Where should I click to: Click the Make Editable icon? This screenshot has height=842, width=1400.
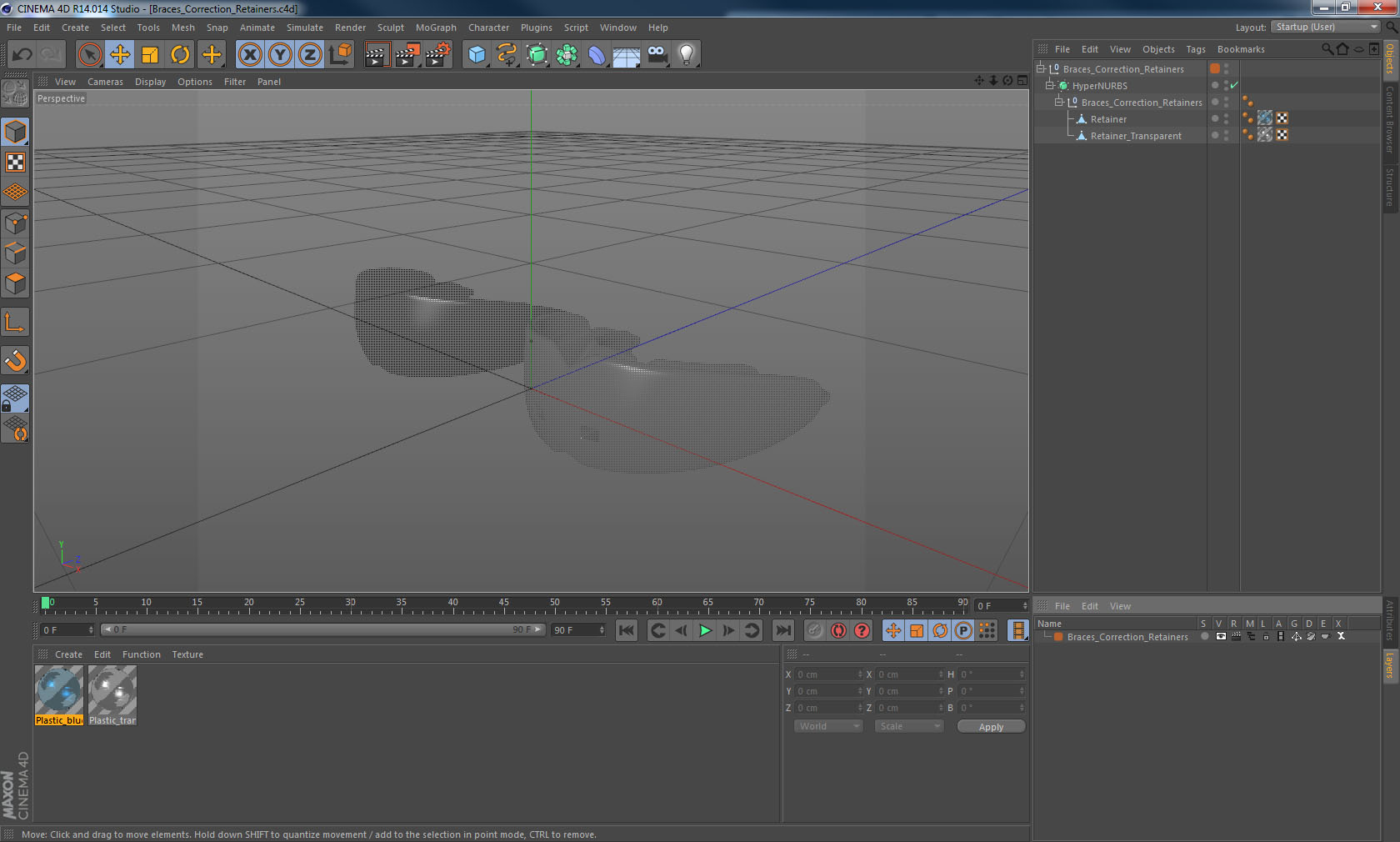point(15,93)
